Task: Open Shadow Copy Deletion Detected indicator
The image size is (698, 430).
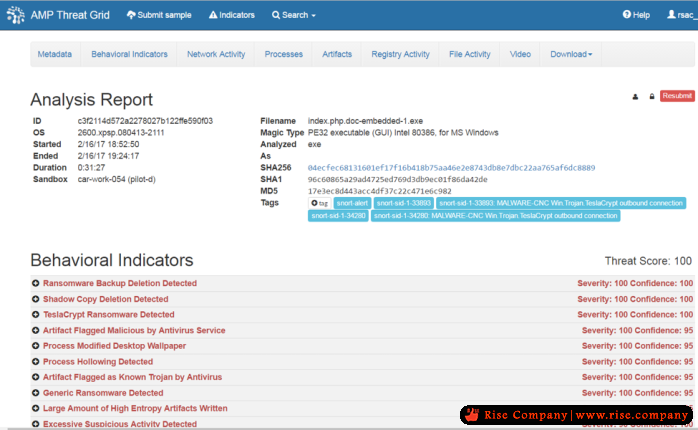Action: coord(106,299)
